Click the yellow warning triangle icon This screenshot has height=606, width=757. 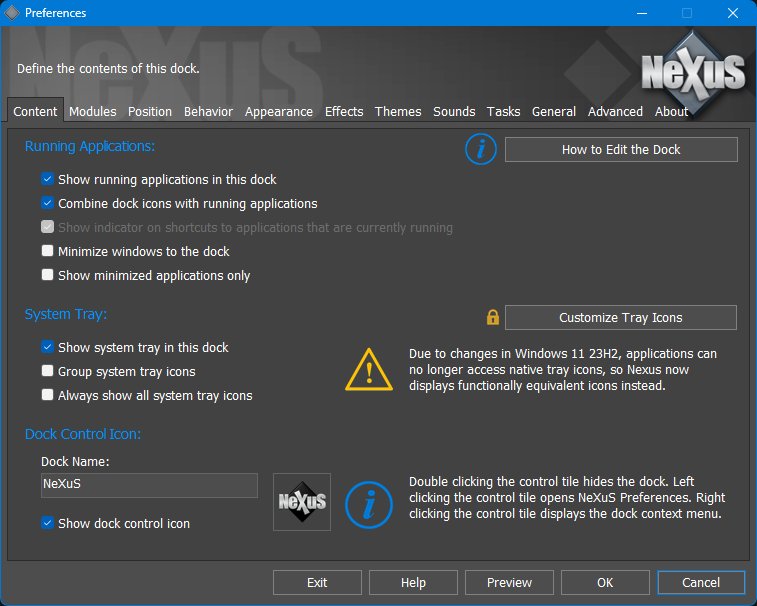369,370
